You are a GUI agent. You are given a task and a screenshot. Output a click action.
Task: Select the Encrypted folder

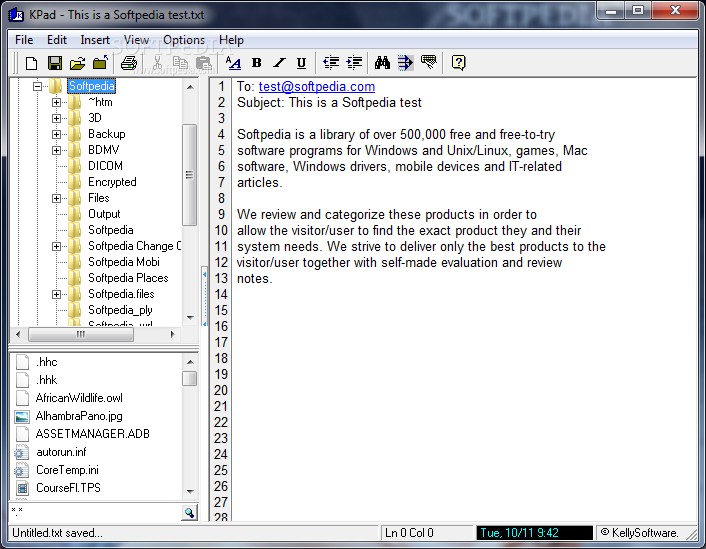pos(112,182)
